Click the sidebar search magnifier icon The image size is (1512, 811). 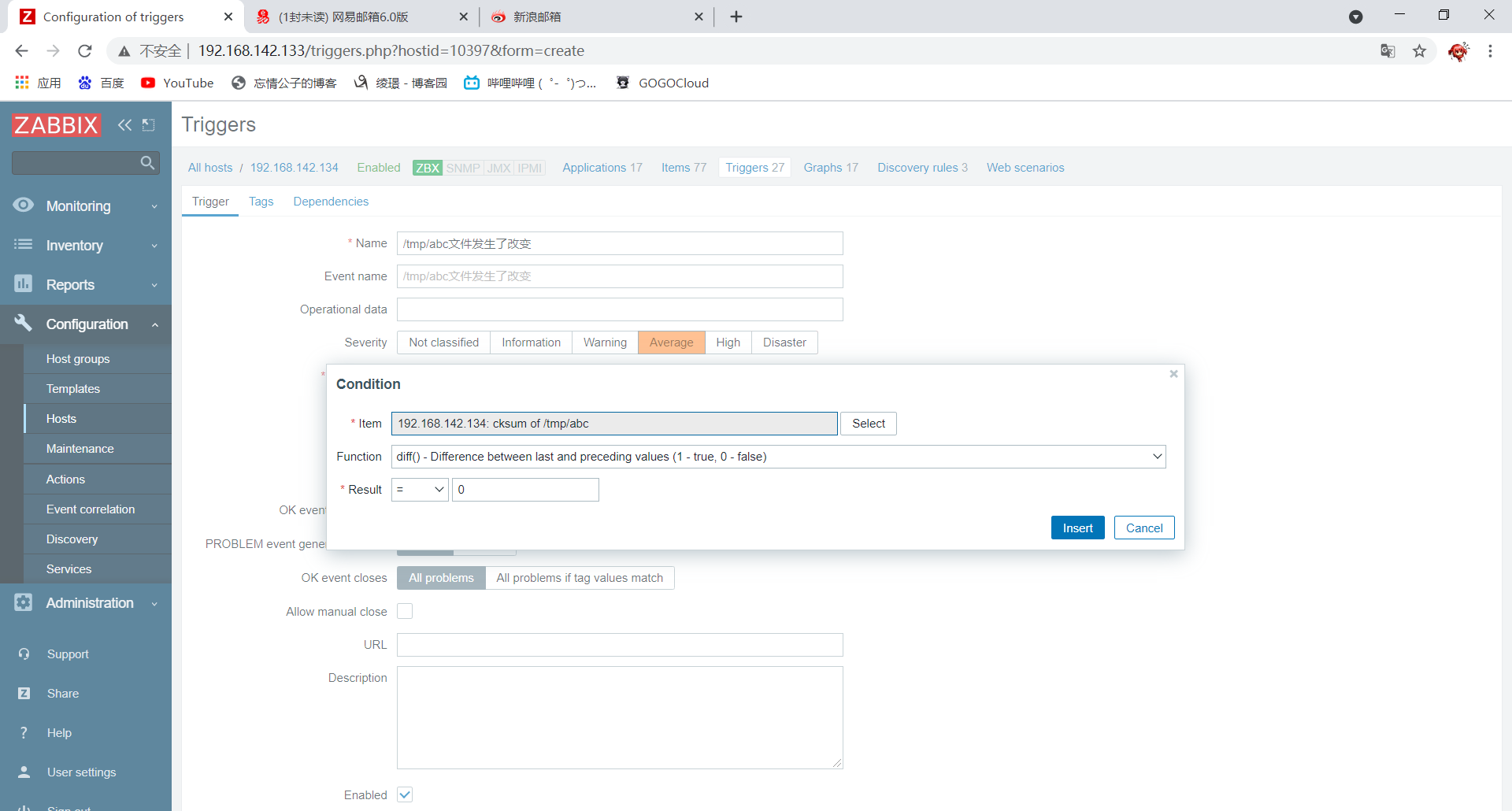[x=147, y=162]
